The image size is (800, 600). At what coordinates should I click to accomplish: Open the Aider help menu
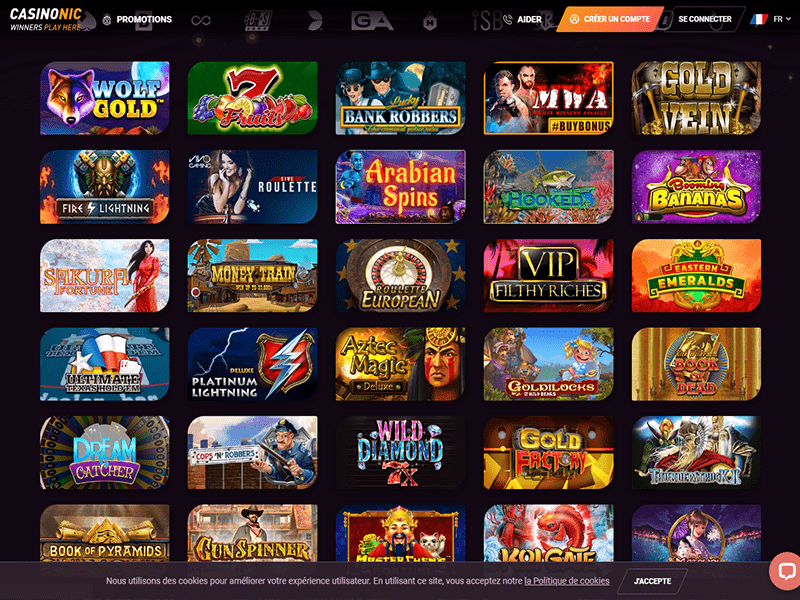tap(522, 19)
